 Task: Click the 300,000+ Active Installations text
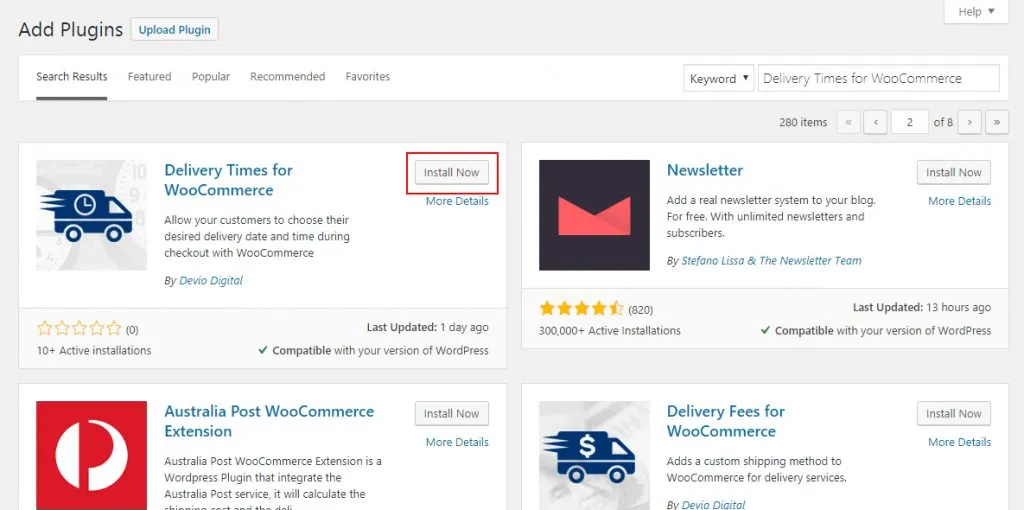(x=609, y=330)
